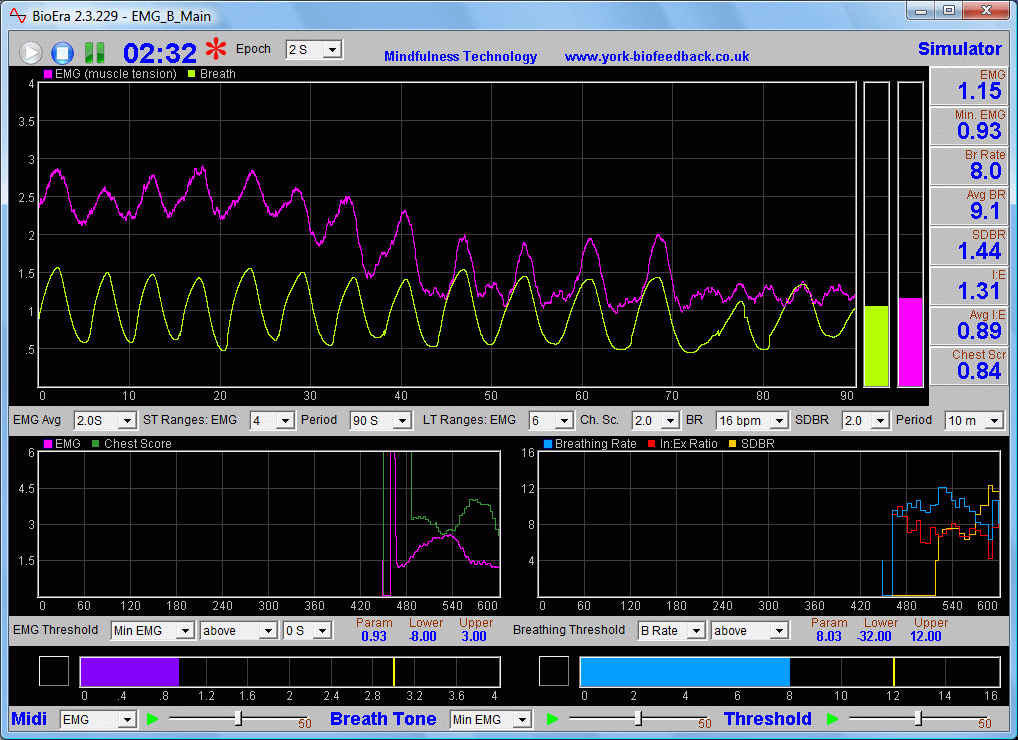The height and width of the screenshot is (740, 1018).
Task: Click breathing Upper value 12.00
Action: point(926,637)
